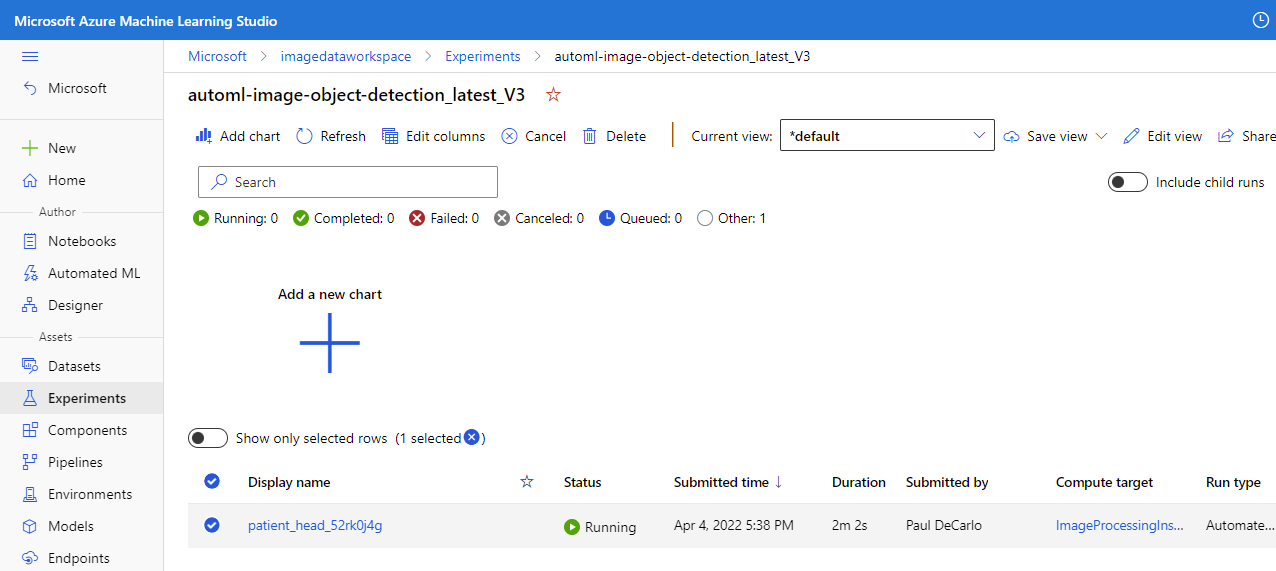Open the patient_head_52rk0j4g run link
1276x571 pixels.
[315, 526]
